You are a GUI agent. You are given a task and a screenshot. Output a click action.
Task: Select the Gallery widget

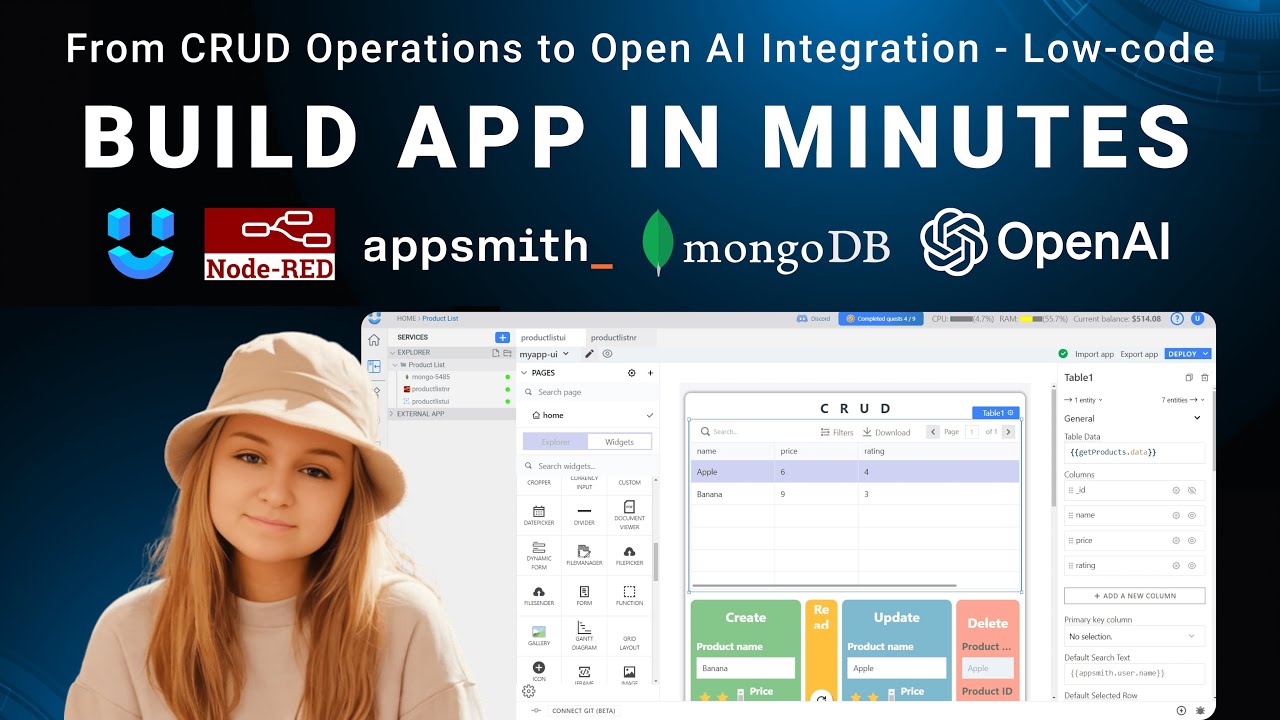538,633
